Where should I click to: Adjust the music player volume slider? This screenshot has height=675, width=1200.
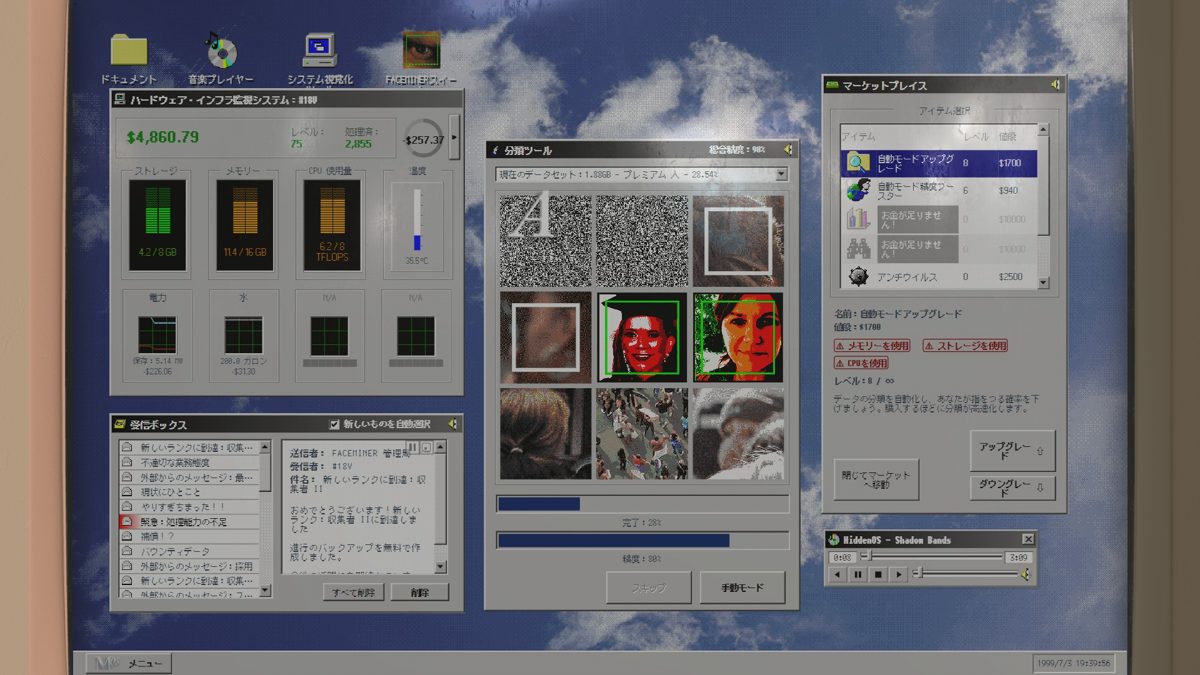970,574
